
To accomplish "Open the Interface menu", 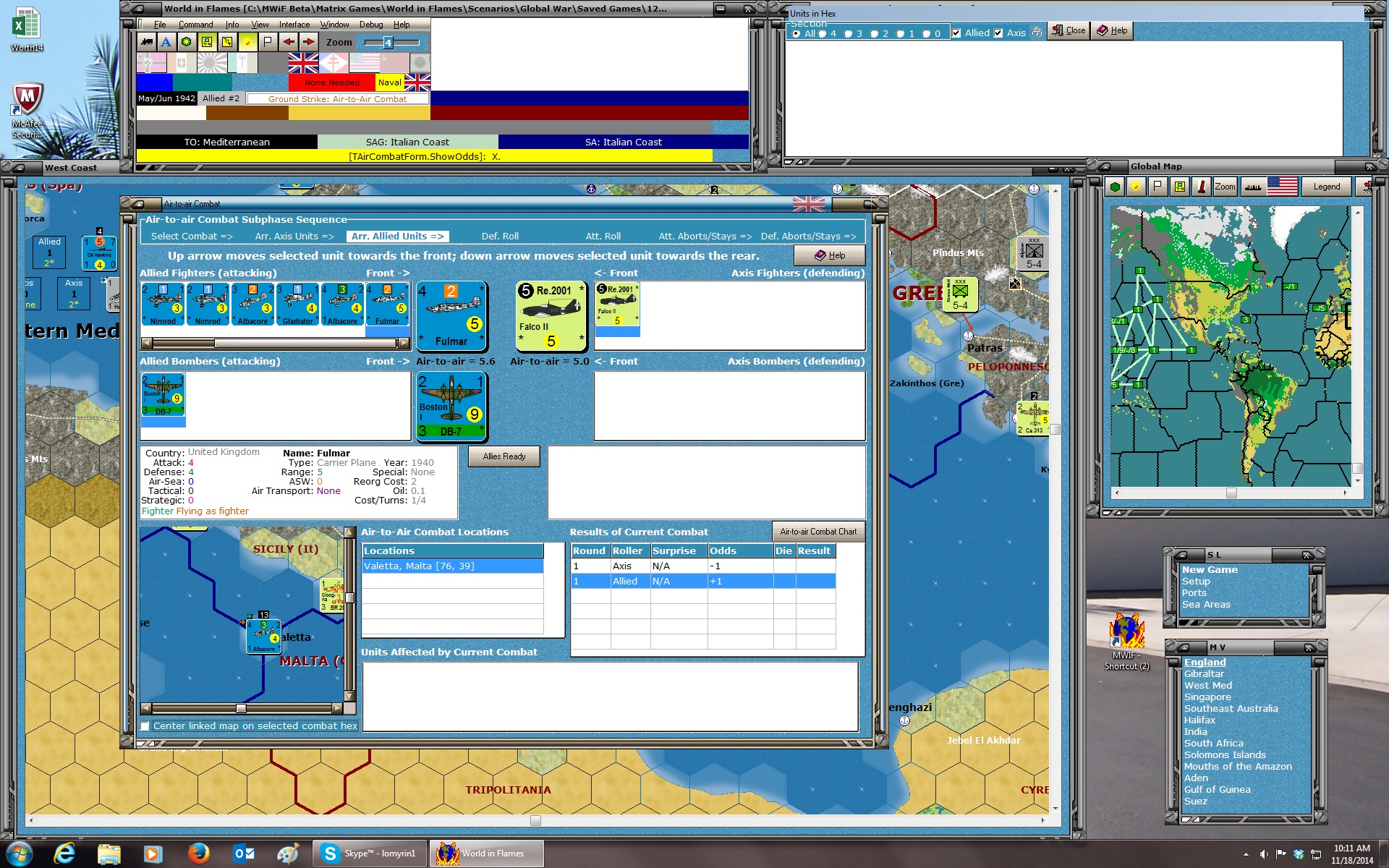I will point(294,25).
